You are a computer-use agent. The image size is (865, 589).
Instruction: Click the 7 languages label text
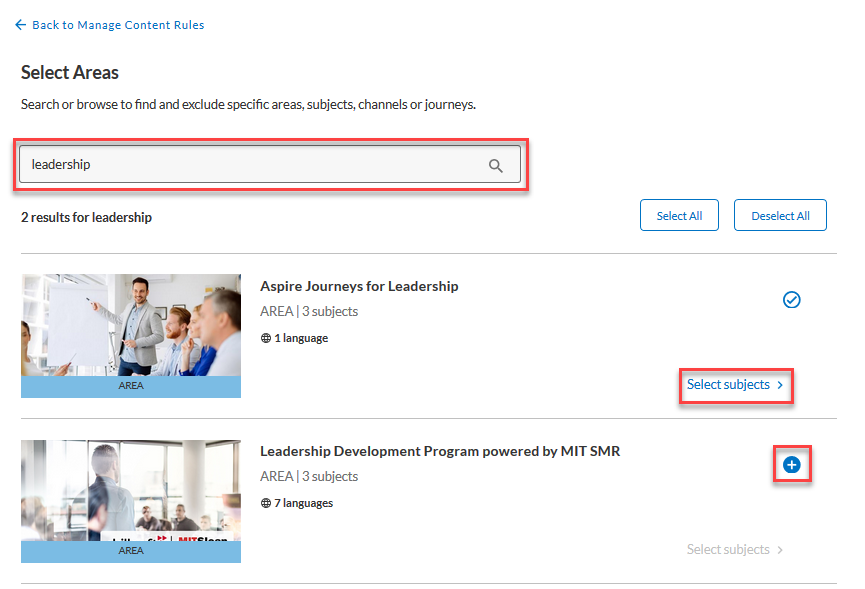tap(304, 503)
